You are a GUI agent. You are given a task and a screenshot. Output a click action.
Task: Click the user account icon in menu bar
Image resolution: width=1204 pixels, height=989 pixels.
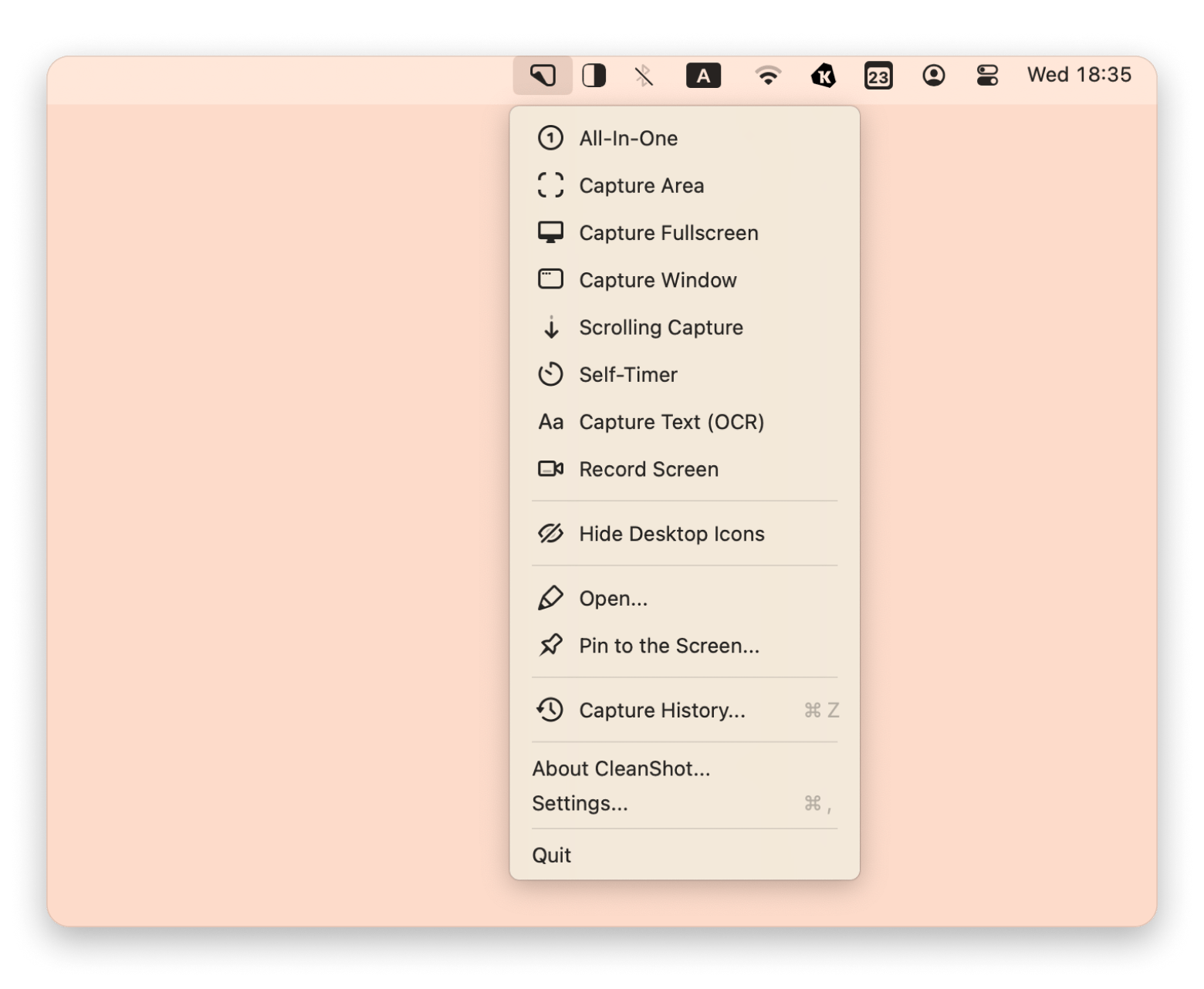tap(933, 76)
